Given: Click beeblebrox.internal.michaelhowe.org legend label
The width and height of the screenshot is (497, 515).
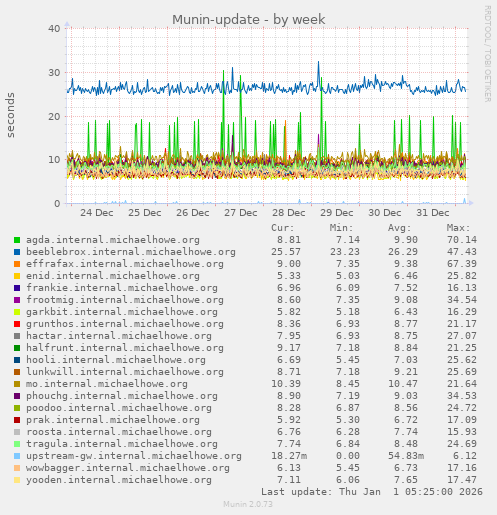Looking at the screenshot, I should click(131, 252).
